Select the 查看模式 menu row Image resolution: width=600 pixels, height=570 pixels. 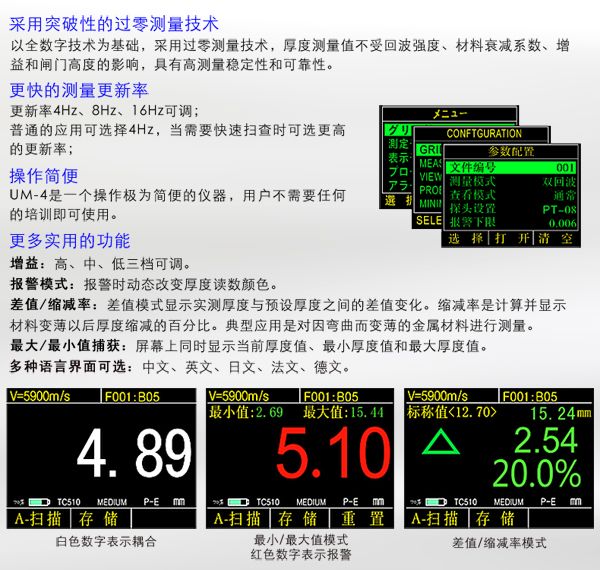pos(511,195)
